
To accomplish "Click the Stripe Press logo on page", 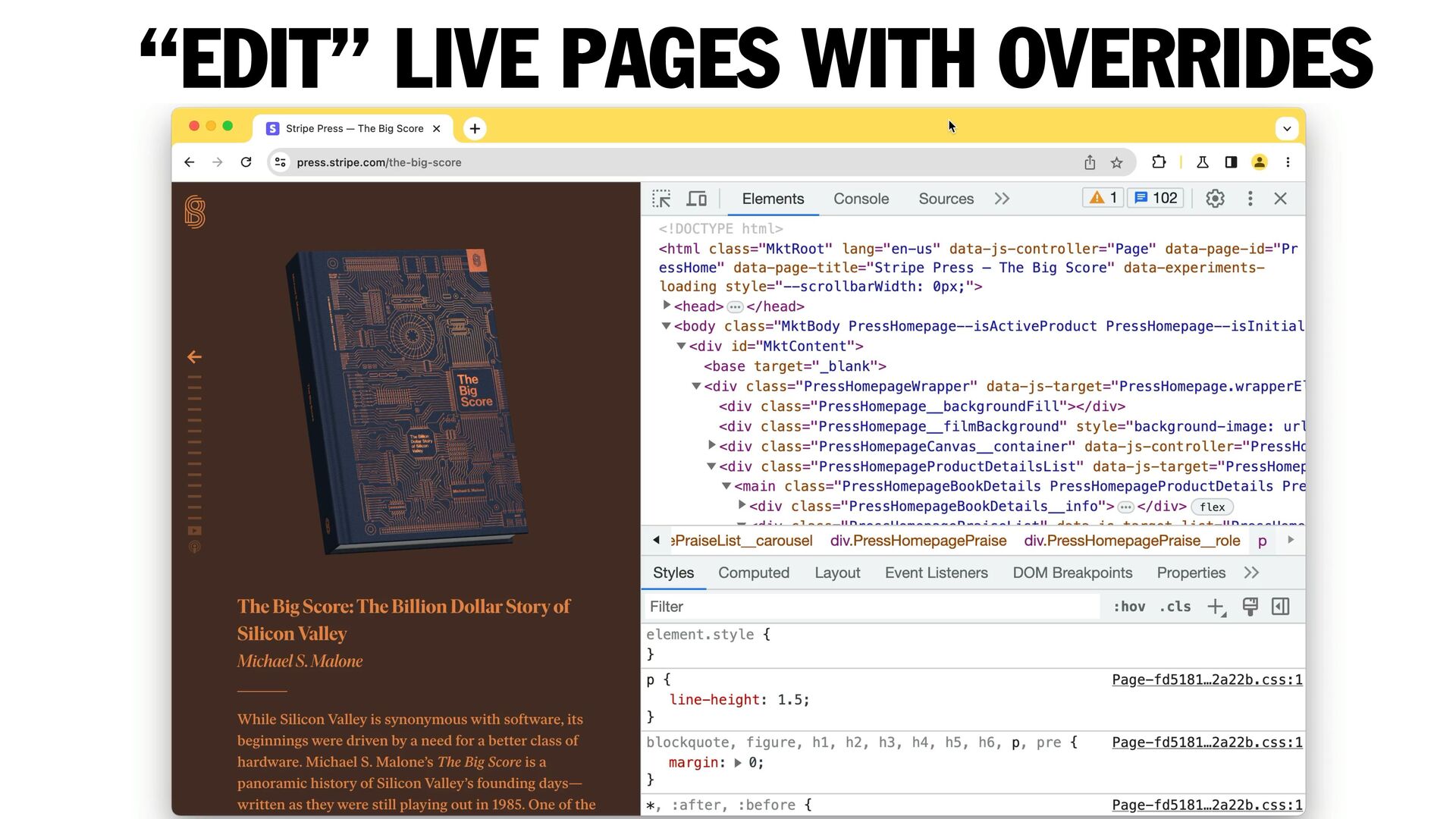I will click(x=195, y=212).
